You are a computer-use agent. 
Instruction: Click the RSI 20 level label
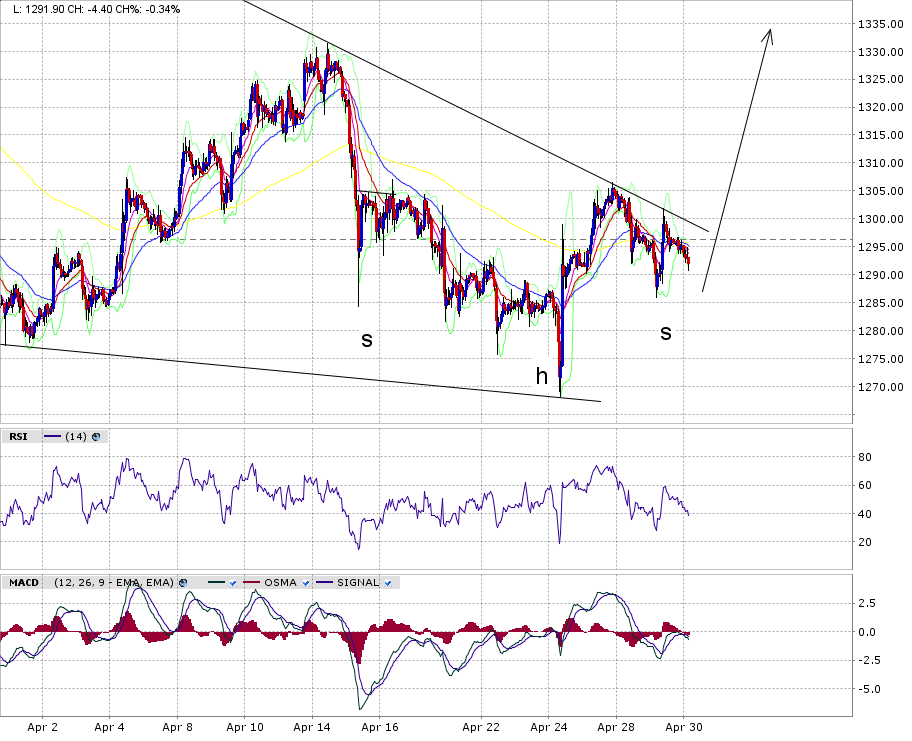865,542
